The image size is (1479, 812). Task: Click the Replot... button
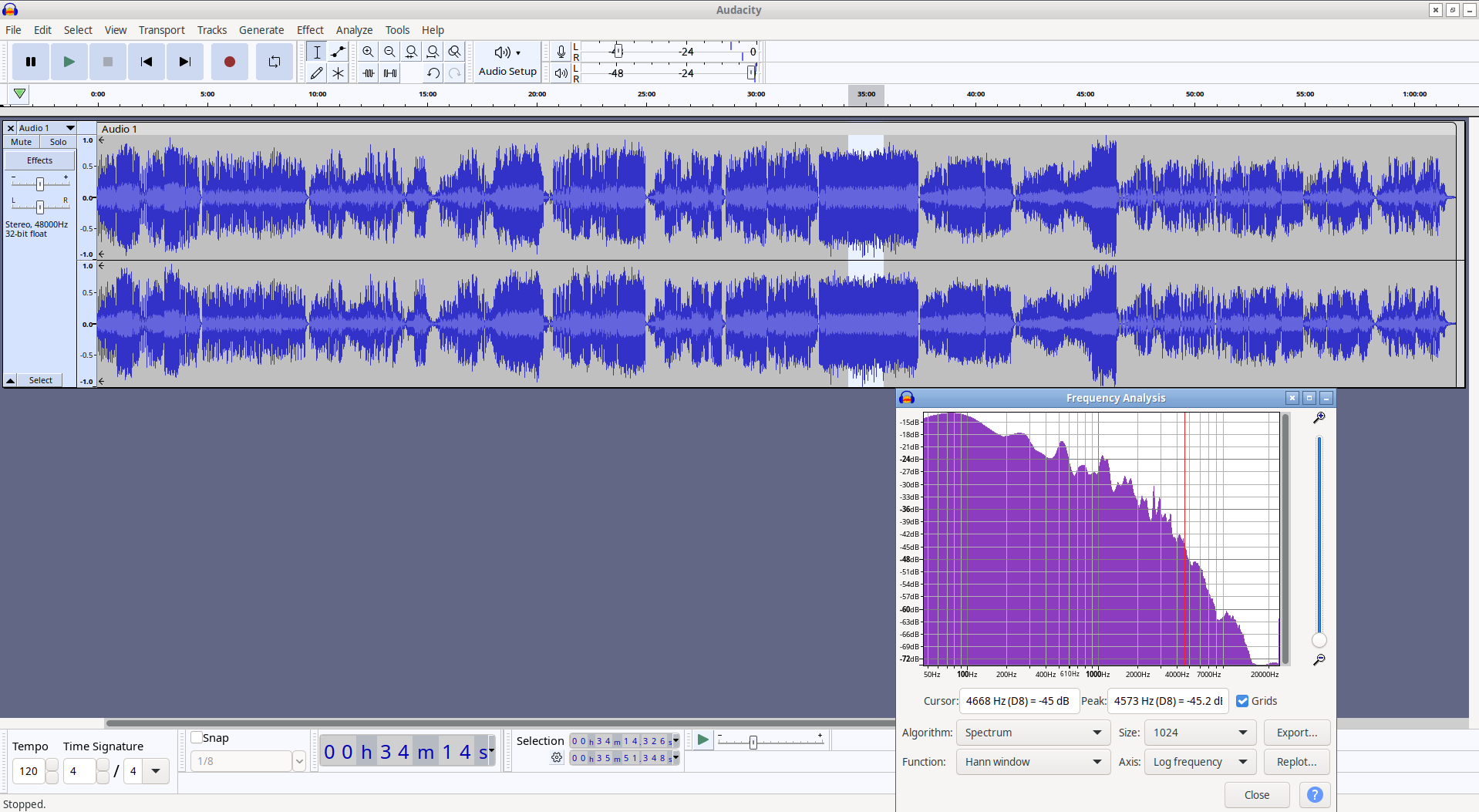pos(1297,762)
